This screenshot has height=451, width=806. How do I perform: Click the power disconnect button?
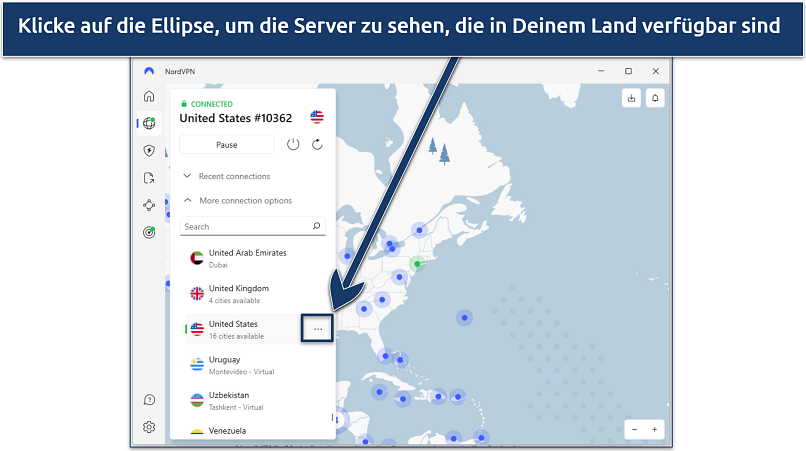[293, 144]
